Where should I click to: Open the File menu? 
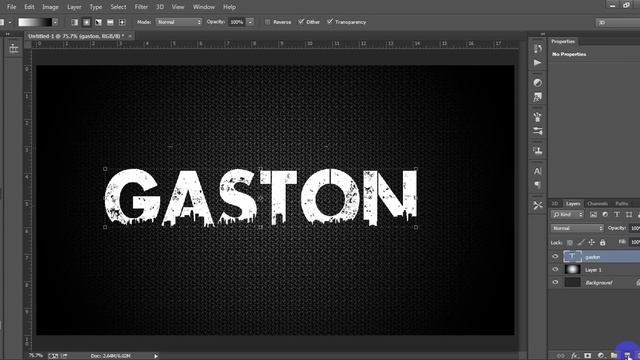pos(11,7)
